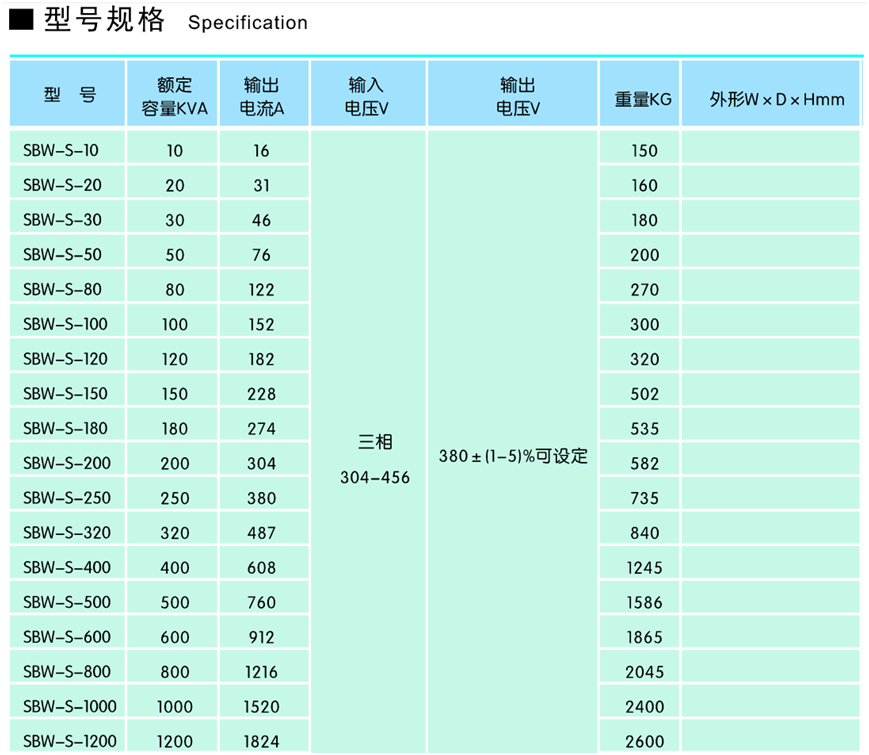Click the 型号 column header
The height and width of the screenshot is (755, 869).
66,92
